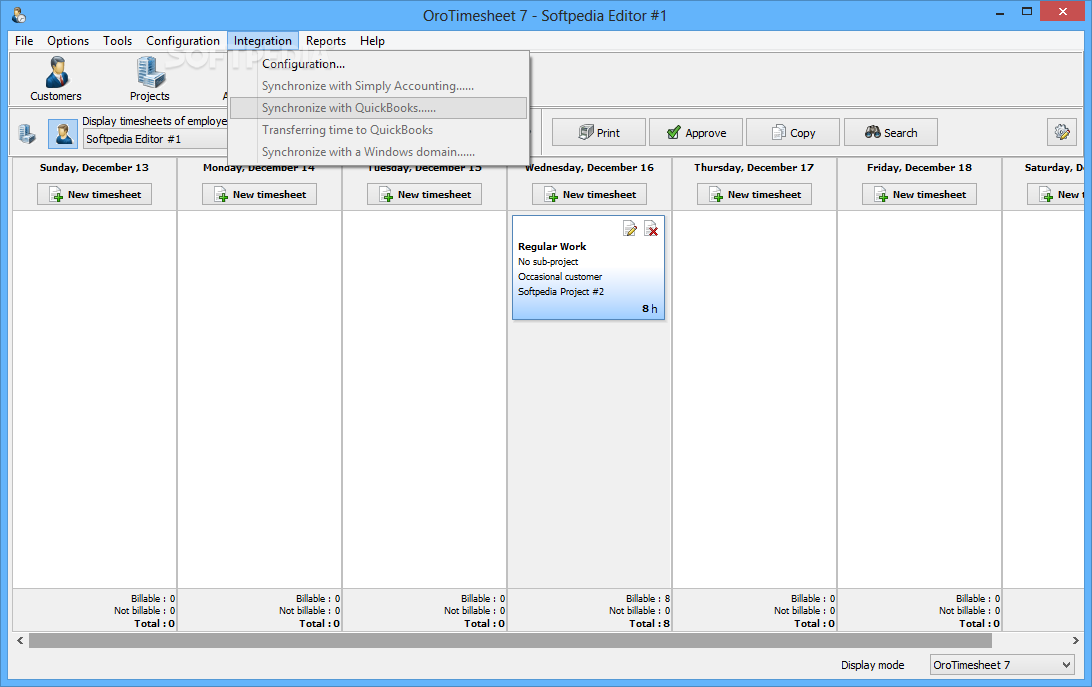Add new timesheet for Wednesday, December 16
The height and width of the screenshot is (687, 1092).
pos(589,194)
